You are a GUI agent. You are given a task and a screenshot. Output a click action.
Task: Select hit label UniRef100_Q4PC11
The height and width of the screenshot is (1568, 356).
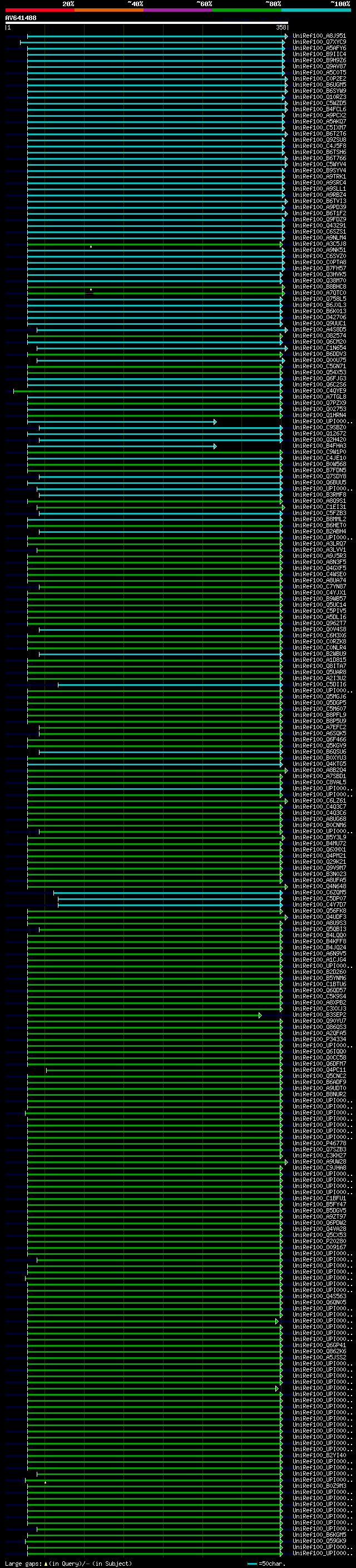[319, 1070]
